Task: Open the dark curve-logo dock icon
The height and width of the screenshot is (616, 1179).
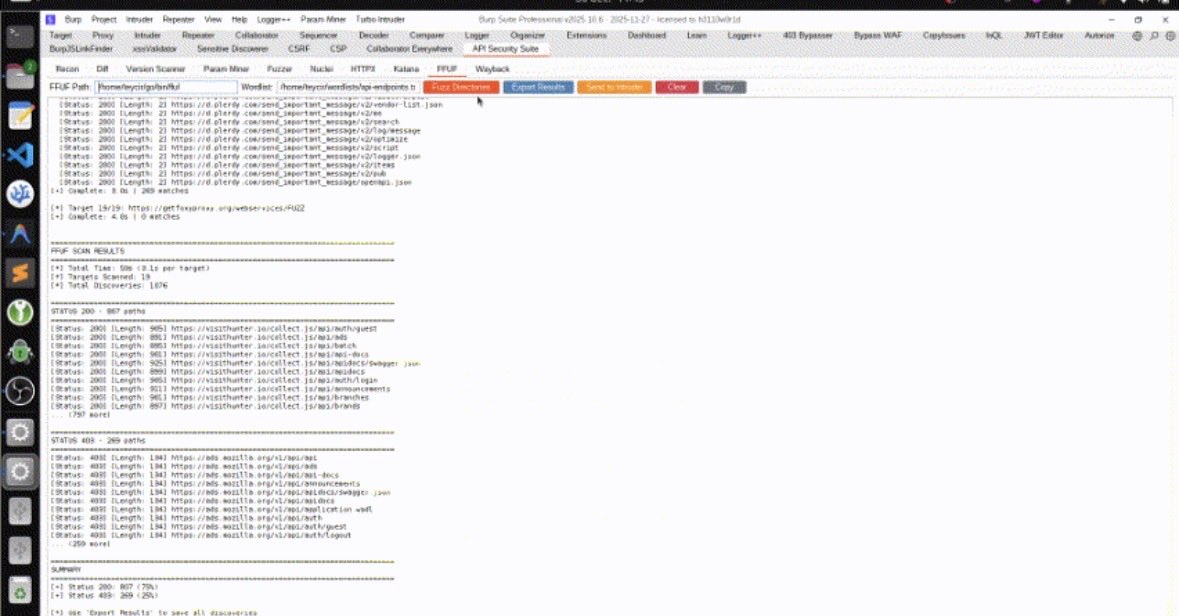Action: [x=20, y=234]
